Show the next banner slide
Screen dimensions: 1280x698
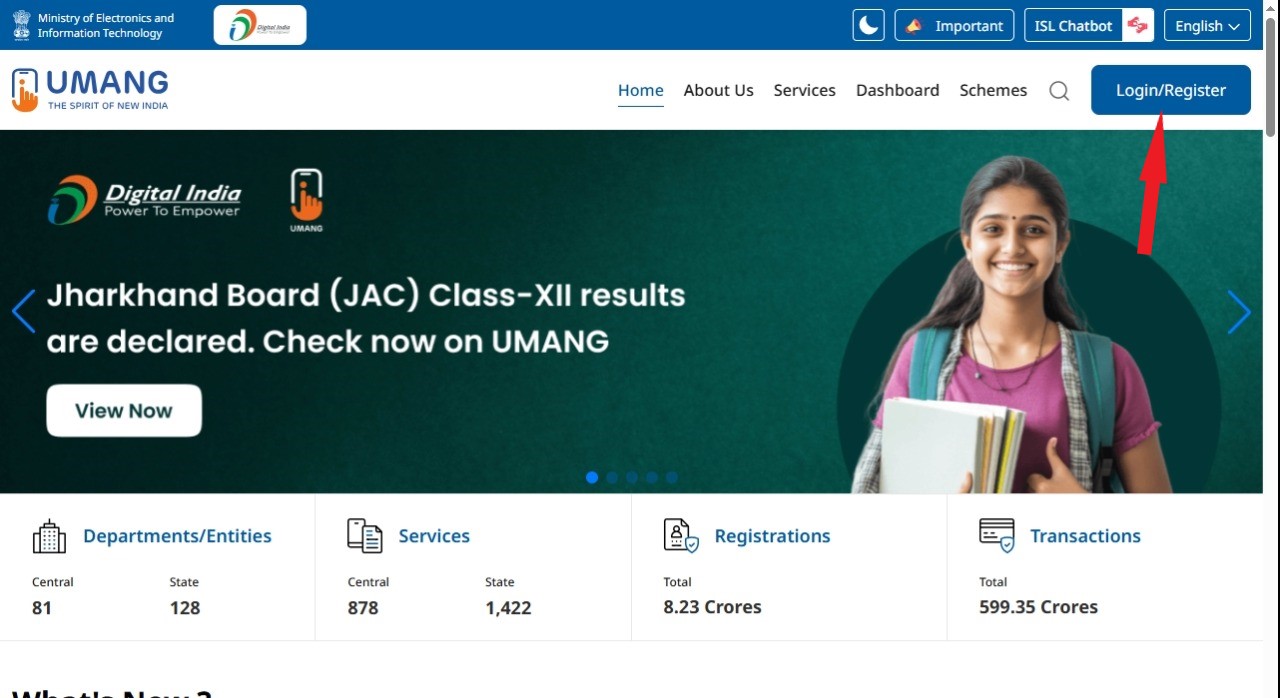[x=1239, y=313]
